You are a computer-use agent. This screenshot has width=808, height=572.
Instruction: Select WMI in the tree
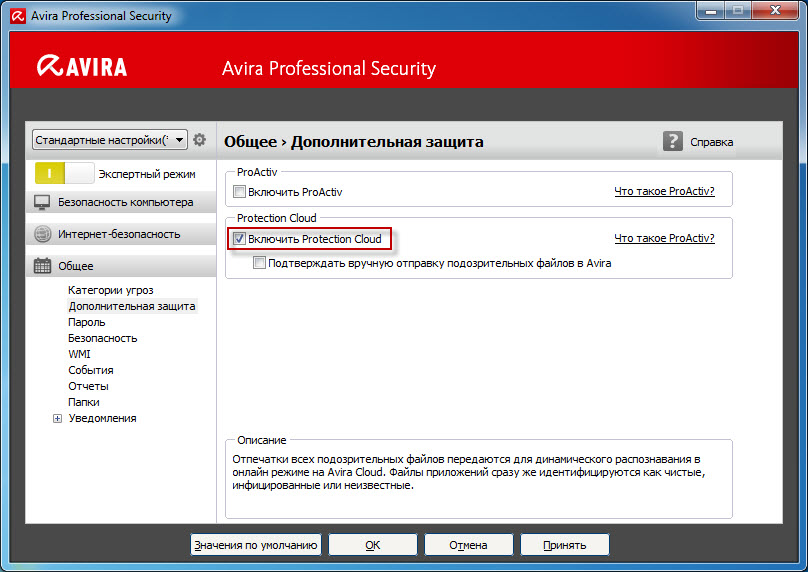79,354
